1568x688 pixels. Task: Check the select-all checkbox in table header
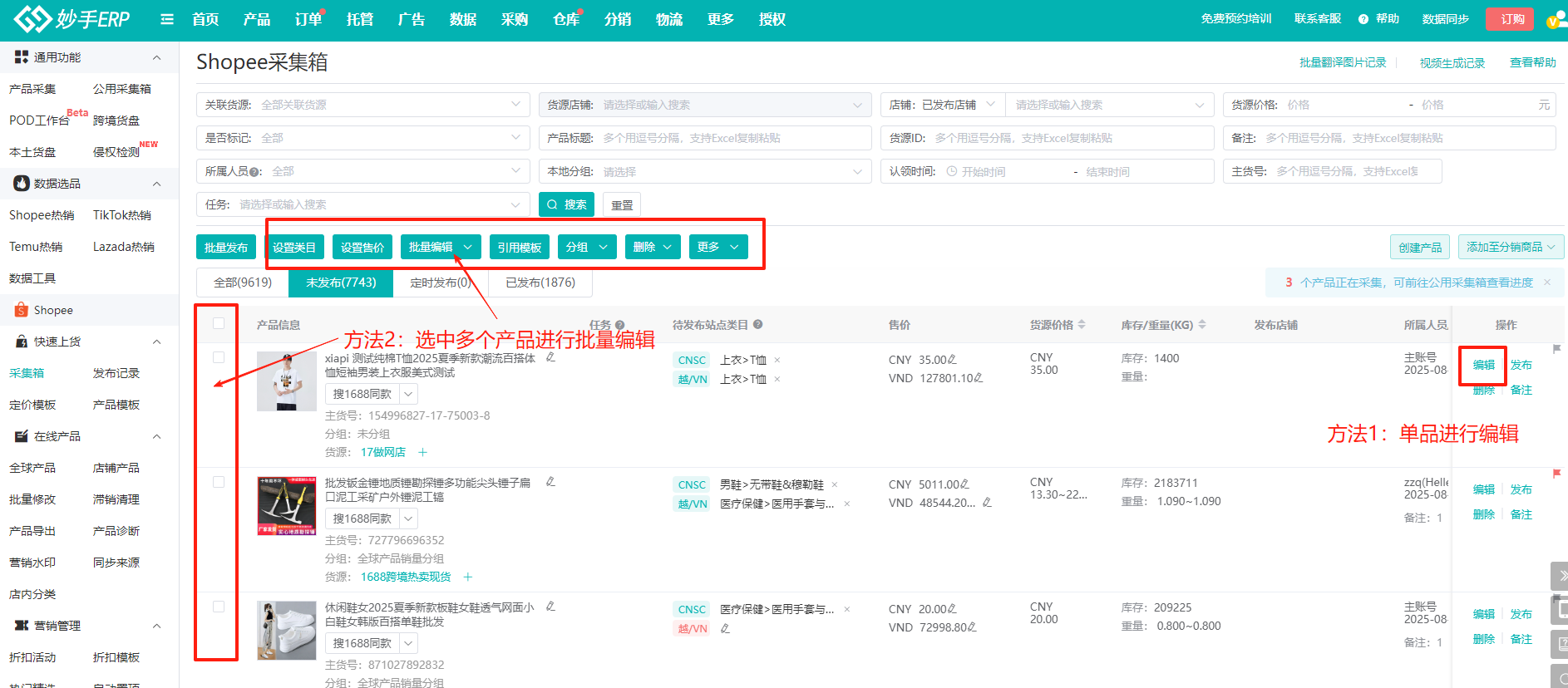[219, 323]
